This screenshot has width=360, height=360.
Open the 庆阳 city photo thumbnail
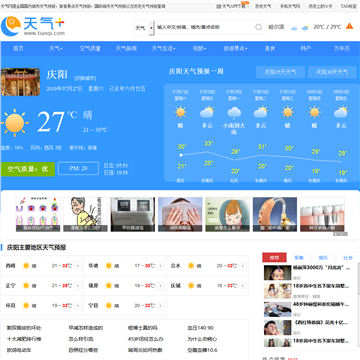(x=20, y=82)
